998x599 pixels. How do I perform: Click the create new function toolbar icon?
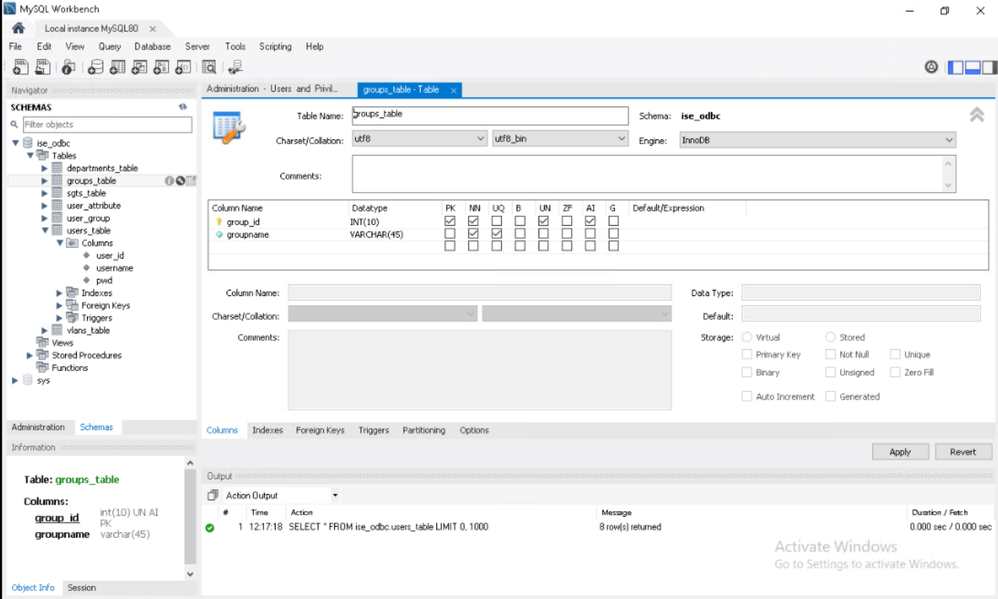click(183, 66)
